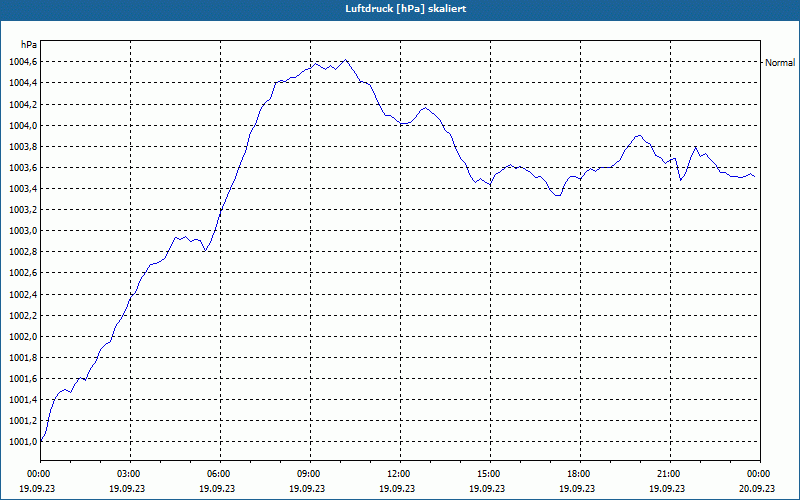Screen dimensions: 800x500
Task: Click the 1002,2 y-axis value
Action: click(22, 316)
